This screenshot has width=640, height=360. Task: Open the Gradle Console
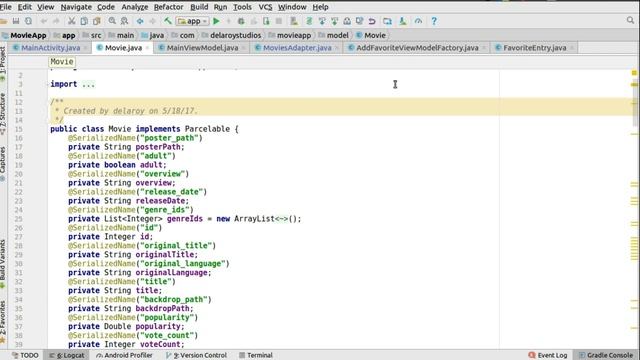[606, 355]
